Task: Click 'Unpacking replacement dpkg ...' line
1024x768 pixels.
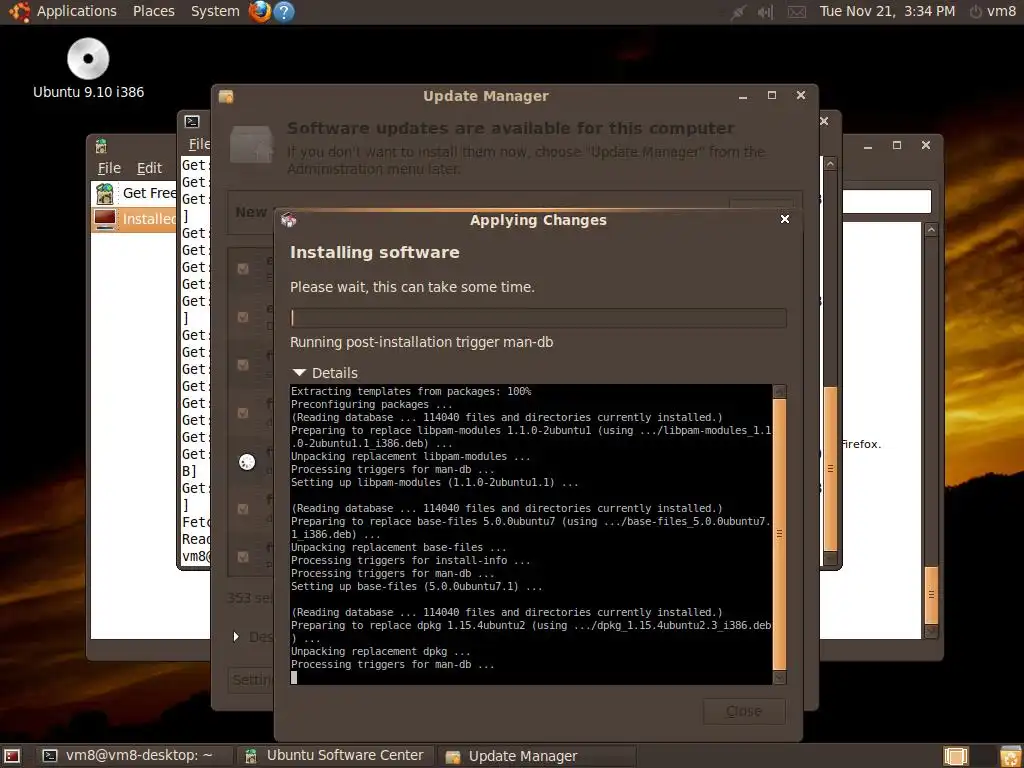Action: pyautogui.click(x=381, y=651)
